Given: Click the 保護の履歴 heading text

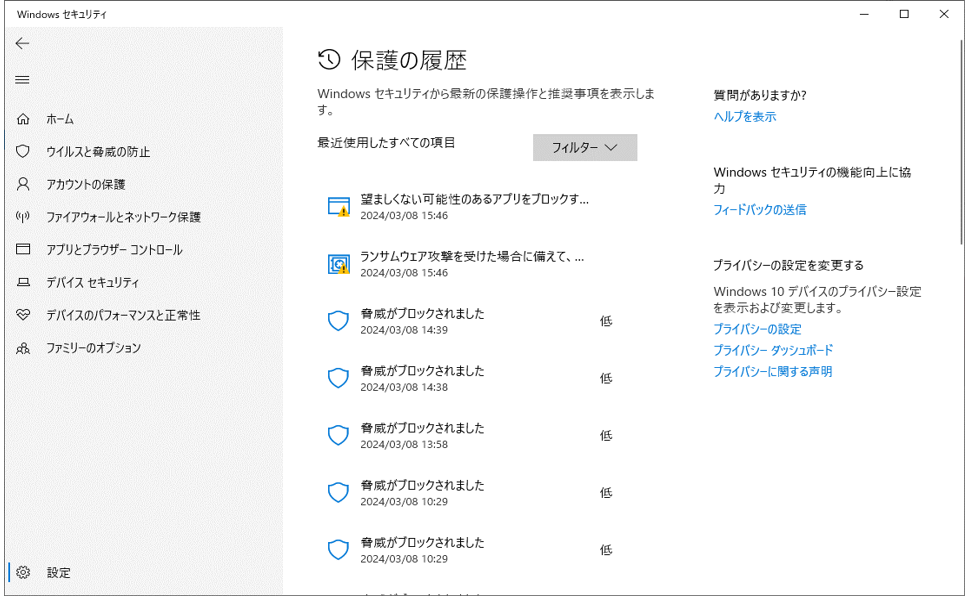Looking at the screenshot, I should (409, 61).
